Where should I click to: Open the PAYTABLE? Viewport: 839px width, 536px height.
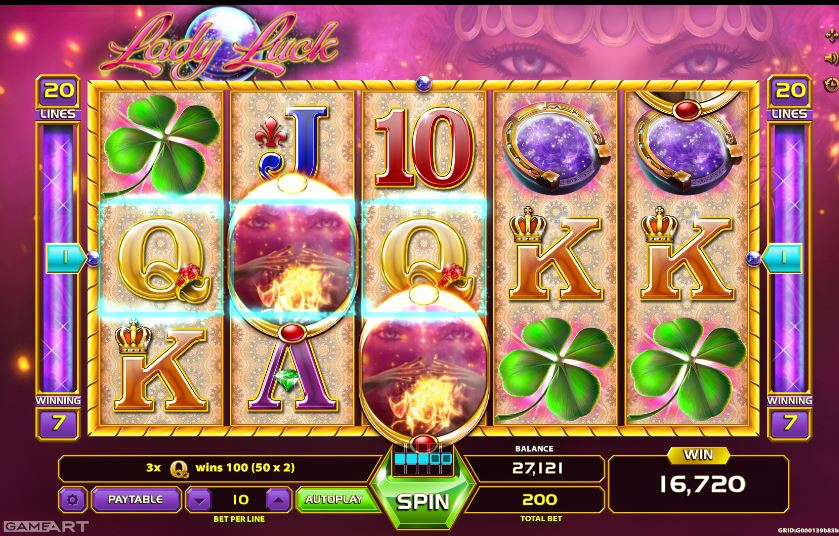coord(136,500)
